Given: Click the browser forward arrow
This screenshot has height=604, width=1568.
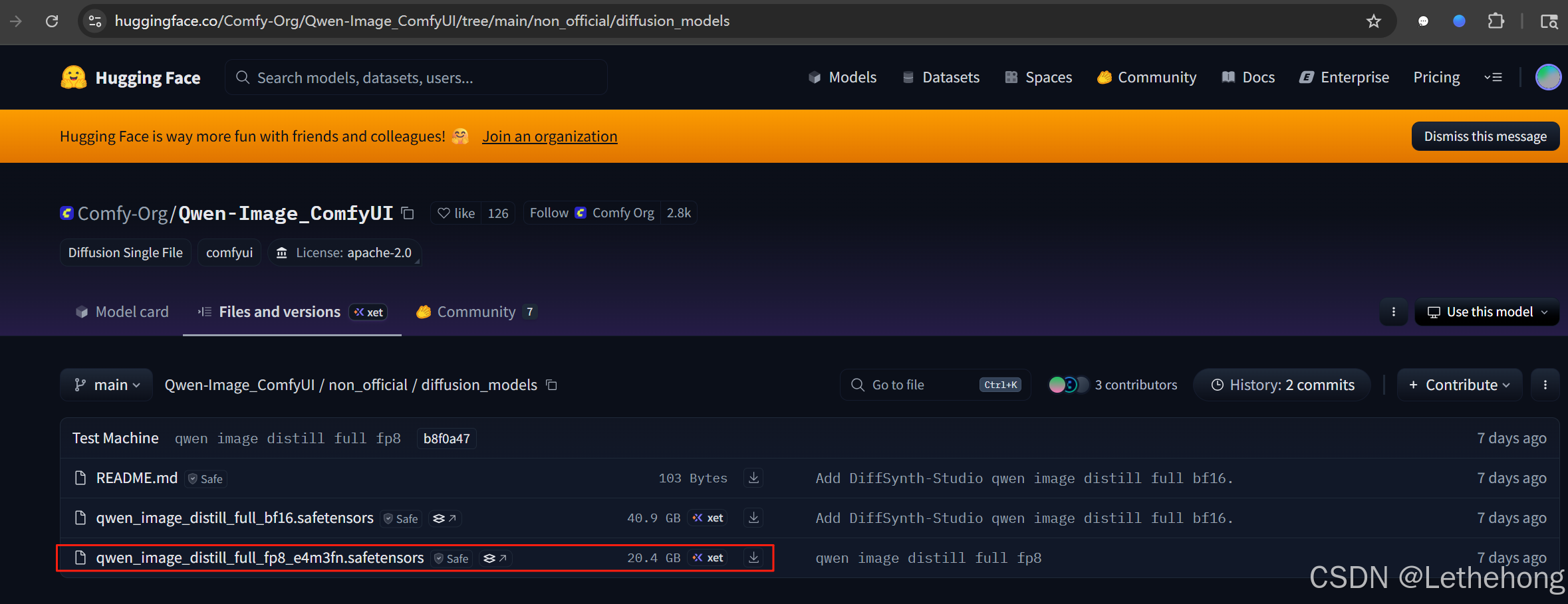Looking at the screenshot, I should point(16,21).
